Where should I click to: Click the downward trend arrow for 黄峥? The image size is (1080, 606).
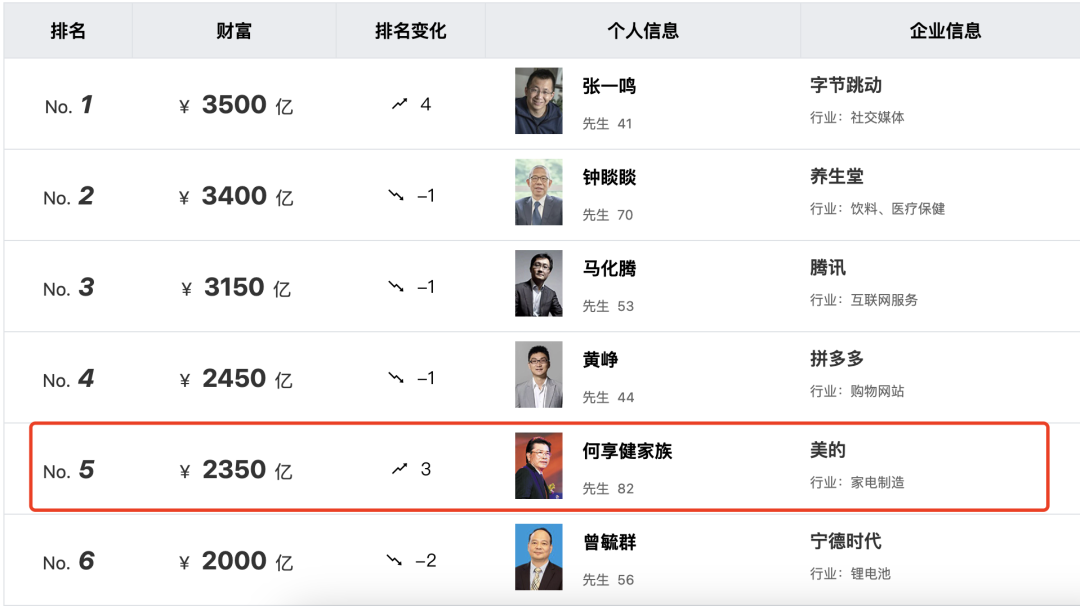tap(396, 378)
